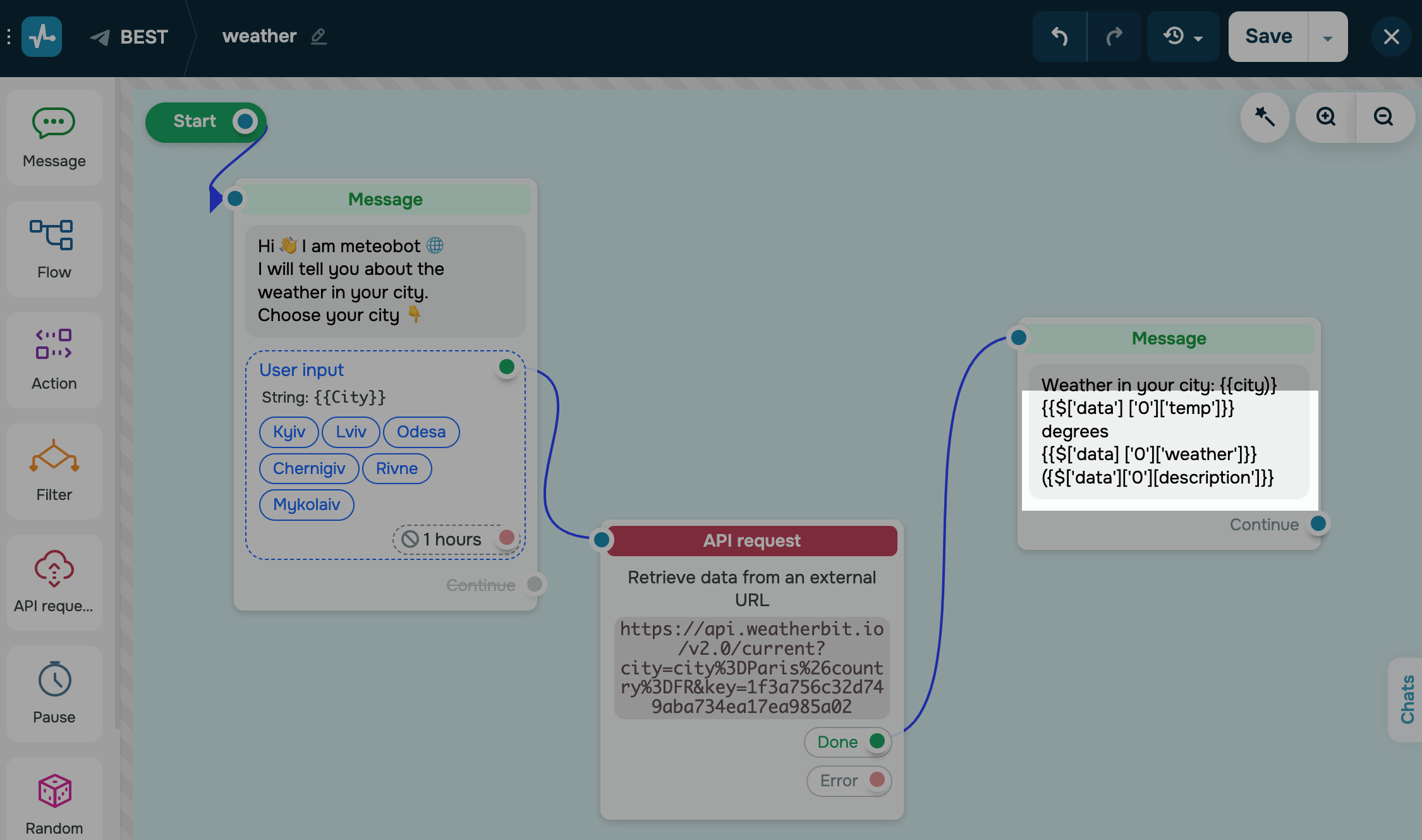Zoom in on the canvas
Viewport: 1422px width, 840px height.
tap(1326, 117)
